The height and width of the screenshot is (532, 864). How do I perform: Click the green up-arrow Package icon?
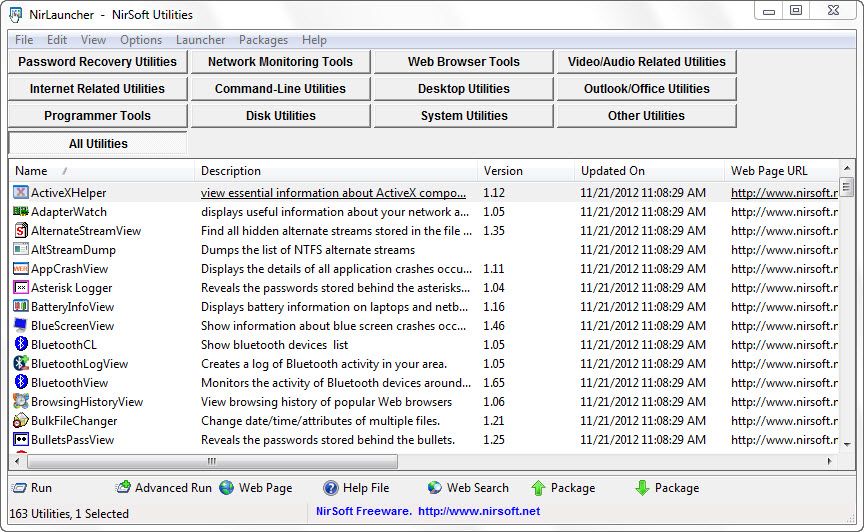538,488
